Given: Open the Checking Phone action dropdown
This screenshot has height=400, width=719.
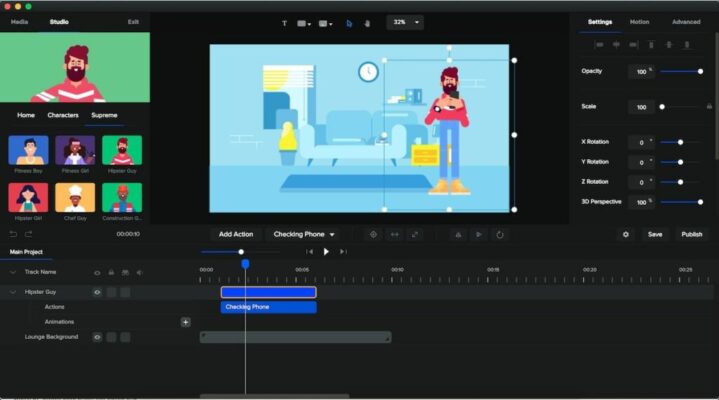Looking at the screenshot, I should (x=304, y=234).
